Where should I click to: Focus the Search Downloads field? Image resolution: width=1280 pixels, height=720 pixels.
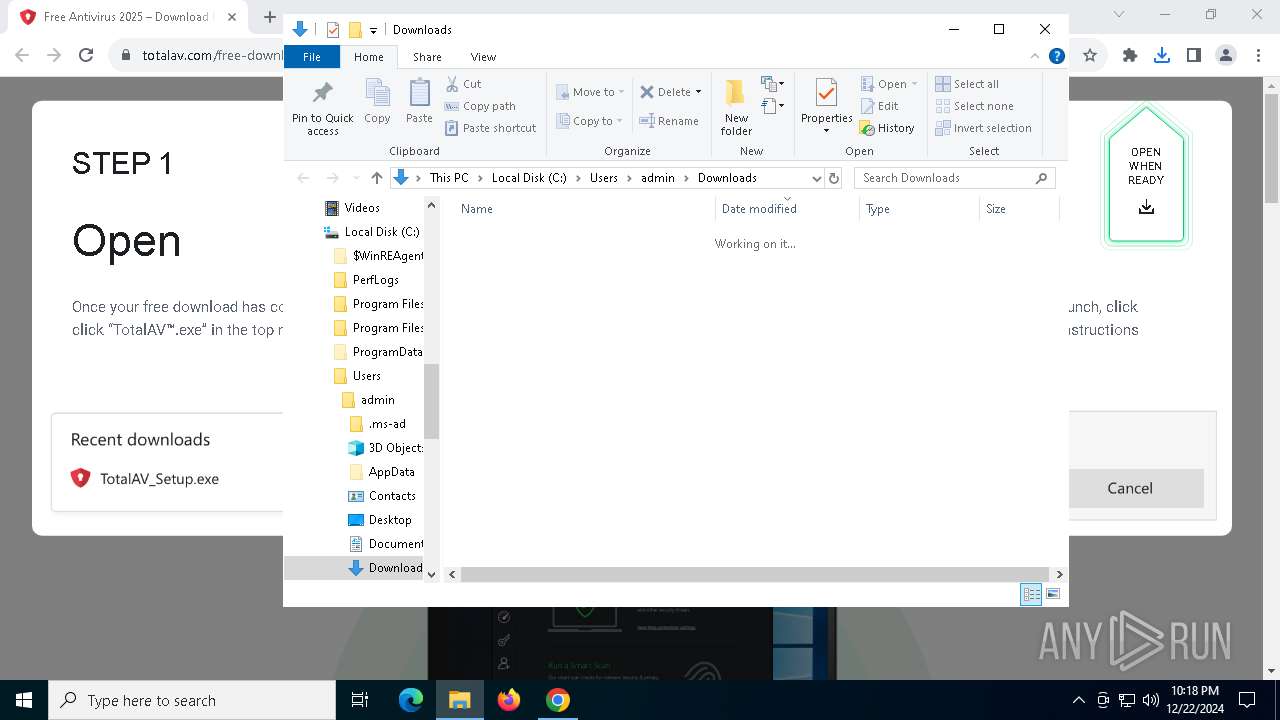(954, 178)
